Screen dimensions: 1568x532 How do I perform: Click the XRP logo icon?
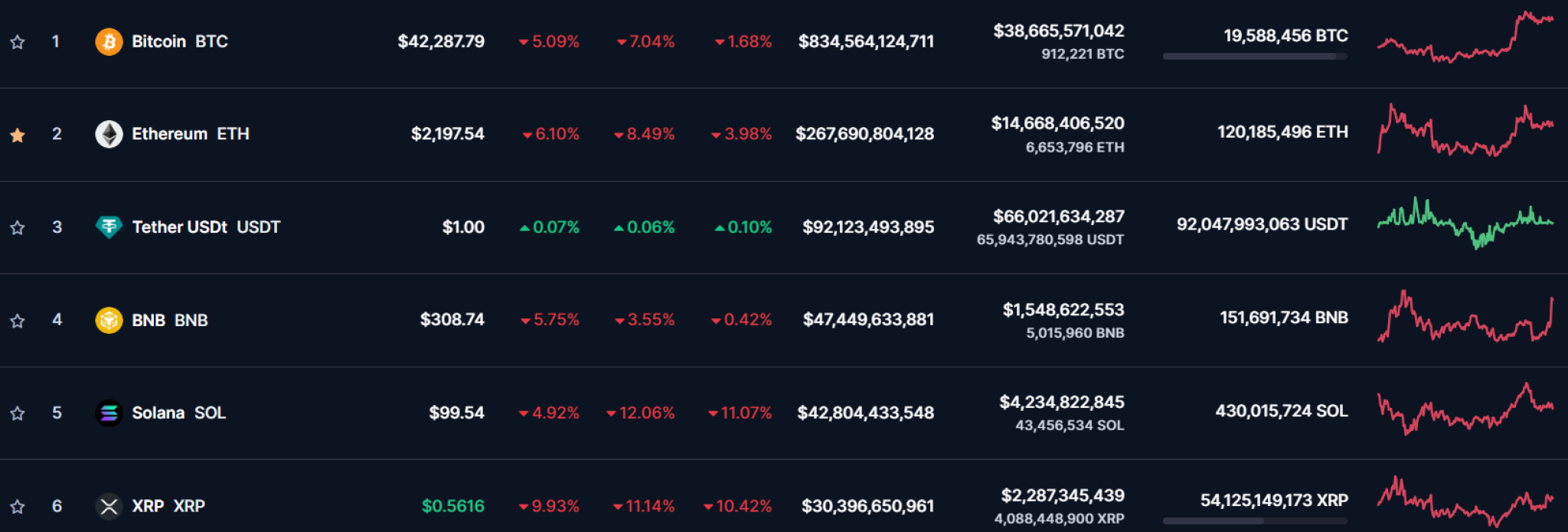pos(109,506)
